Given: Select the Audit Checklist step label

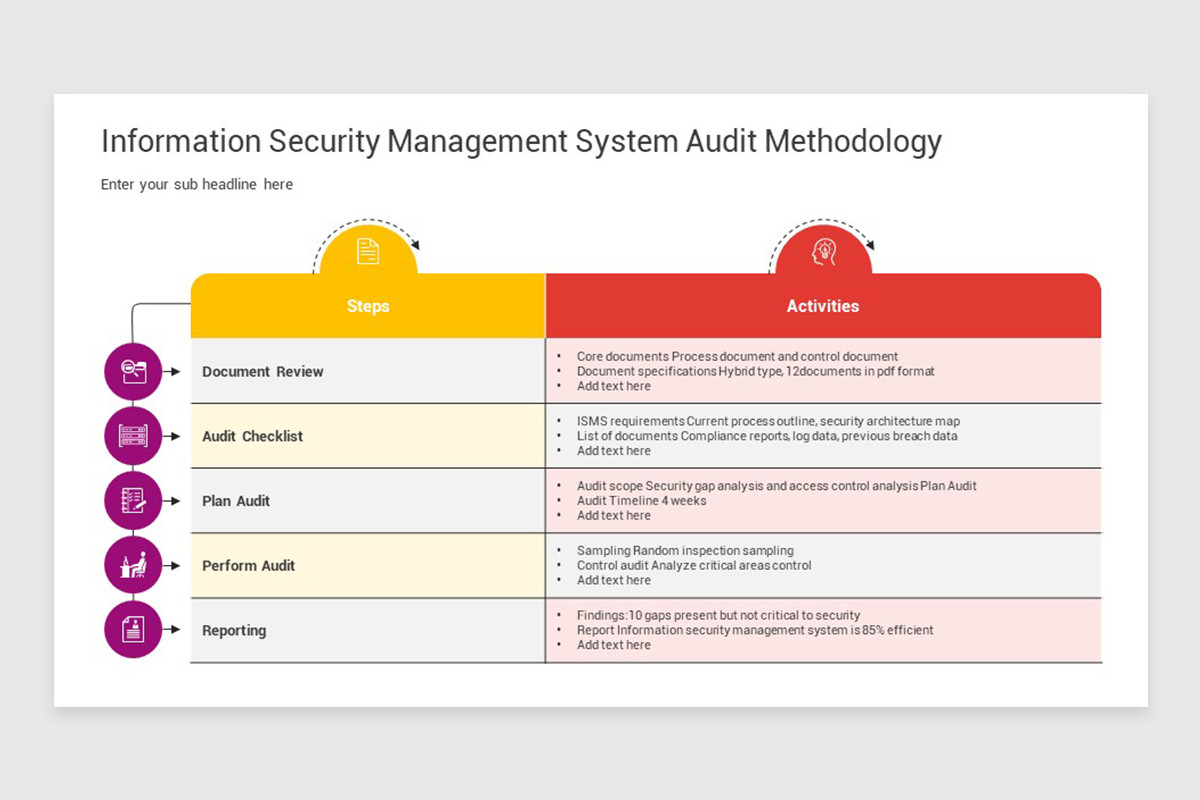Looking at the screenshot, I should [x=252, y=436].
